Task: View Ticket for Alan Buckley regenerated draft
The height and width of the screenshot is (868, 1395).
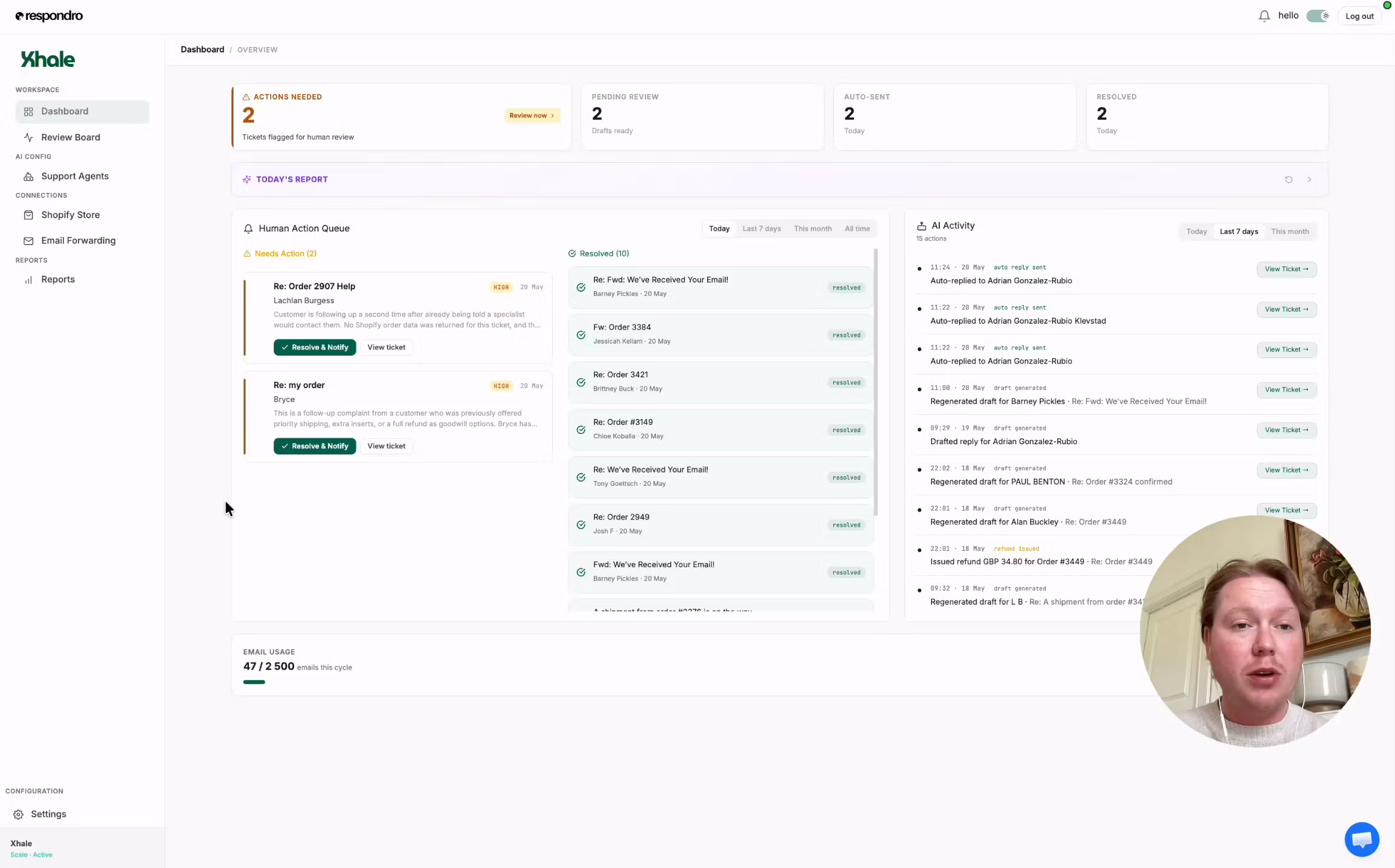Action: (x=1286, y=511)
